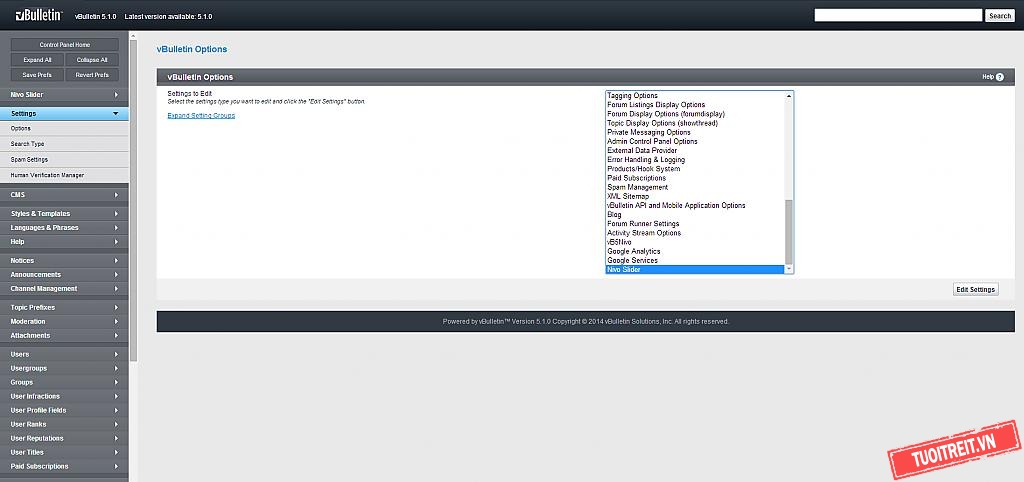This screenshot has height=482, width=1024.
Task: Open the Spam Settings menu item
Action: click(x=29, y=159)
